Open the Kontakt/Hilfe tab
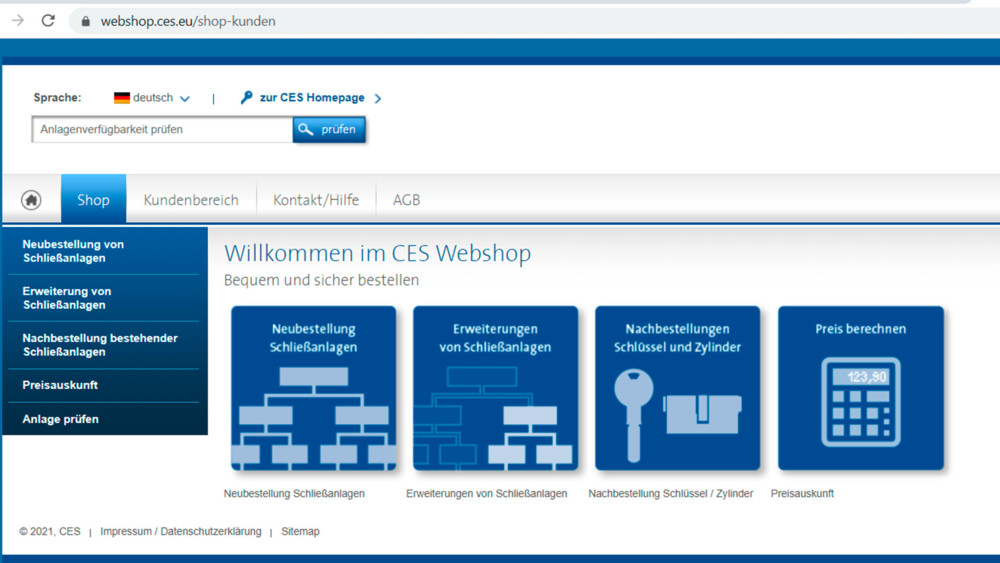 coord(316,200)
